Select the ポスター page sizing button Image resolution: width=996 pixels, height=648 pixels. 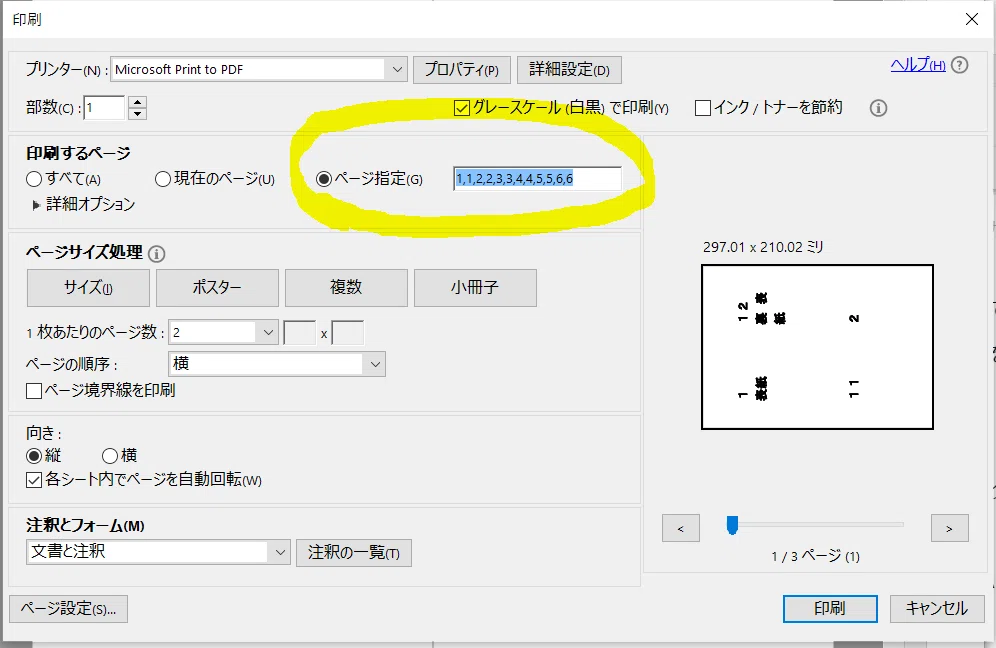pyautogui.click(x=217, y=288)
